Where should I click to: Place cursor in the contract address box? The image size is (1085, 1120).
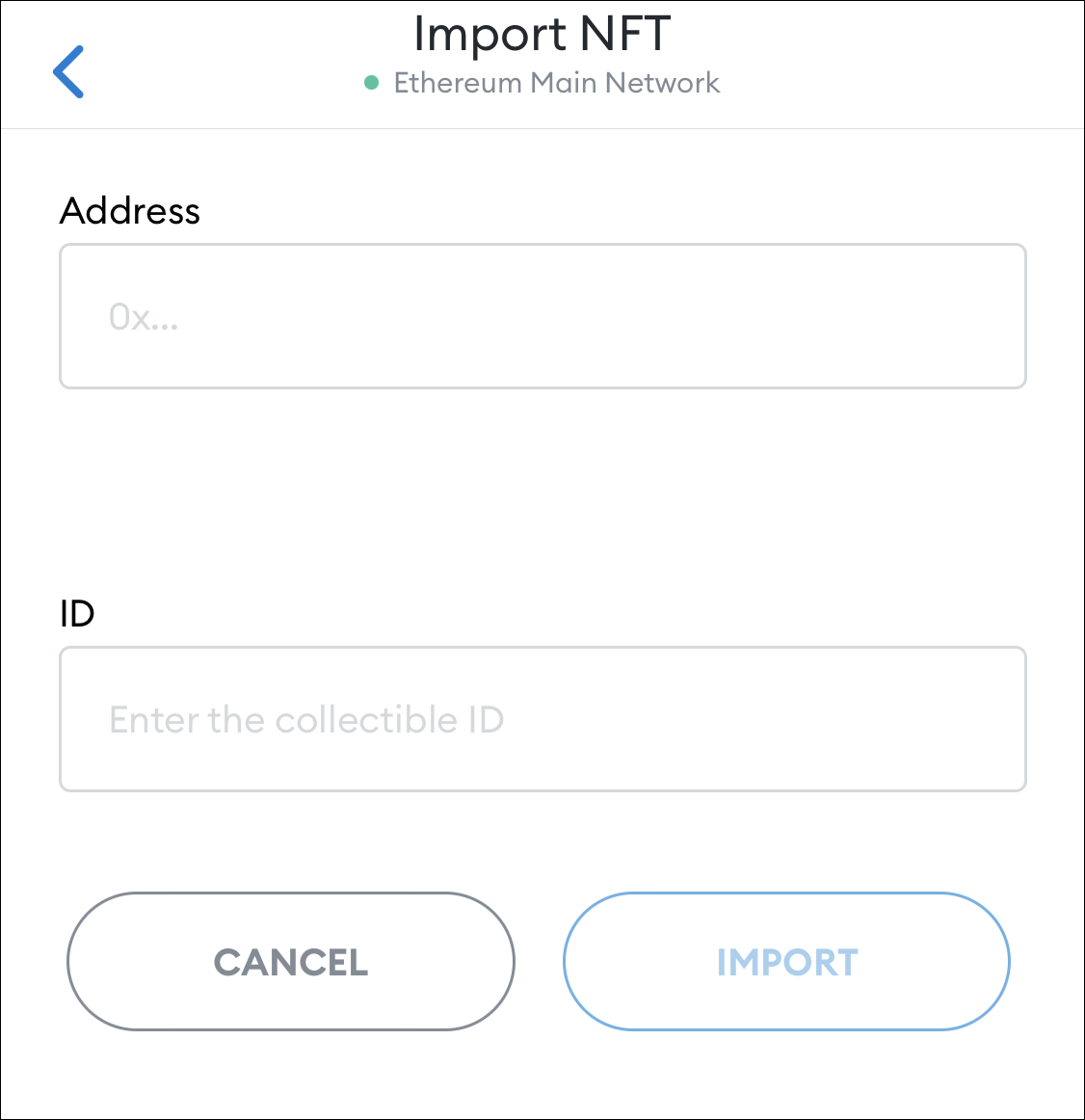pyautogui.click(x=542, y=316)
